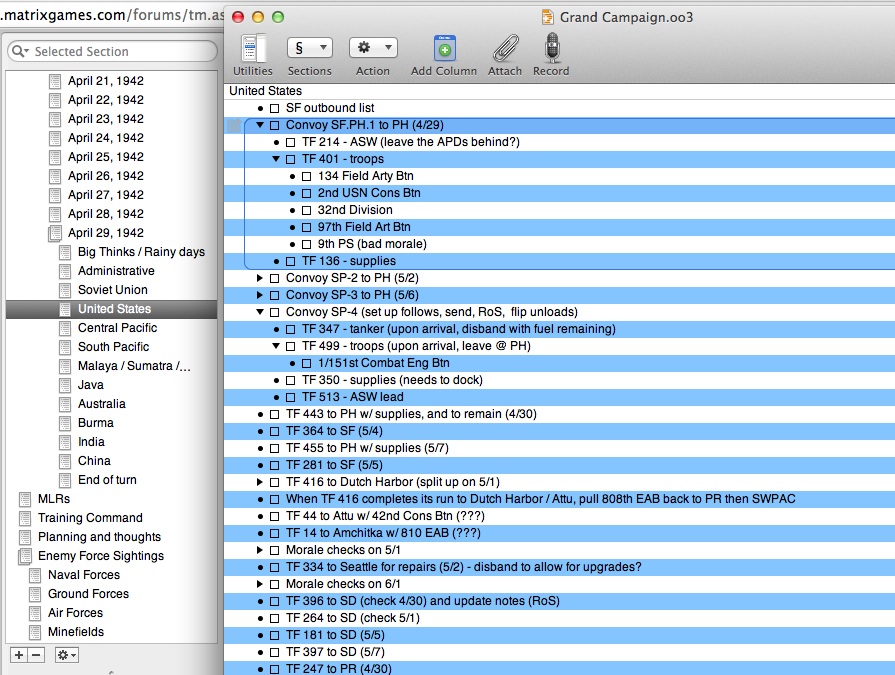The width and height of the screenshot is (895, 675).
Task: Collapse the Convoy SP-4 row
Action: (x=260, y=312)
